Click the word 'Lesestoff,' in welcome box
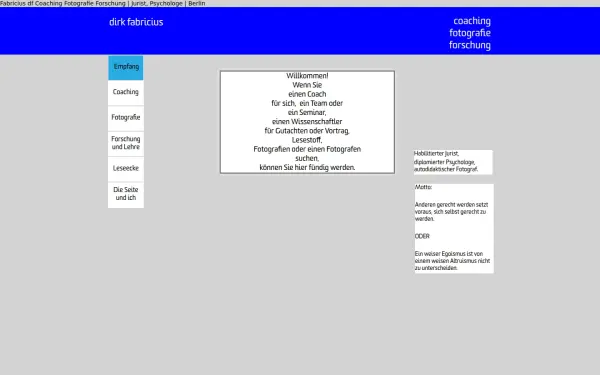The height and width of the screenshot is (375, 600). click(307, 140)
